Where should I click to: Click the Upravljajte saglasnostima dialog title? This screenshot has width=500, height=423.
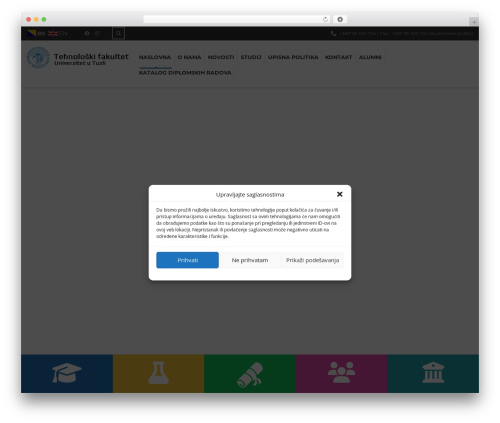(250, 194)
